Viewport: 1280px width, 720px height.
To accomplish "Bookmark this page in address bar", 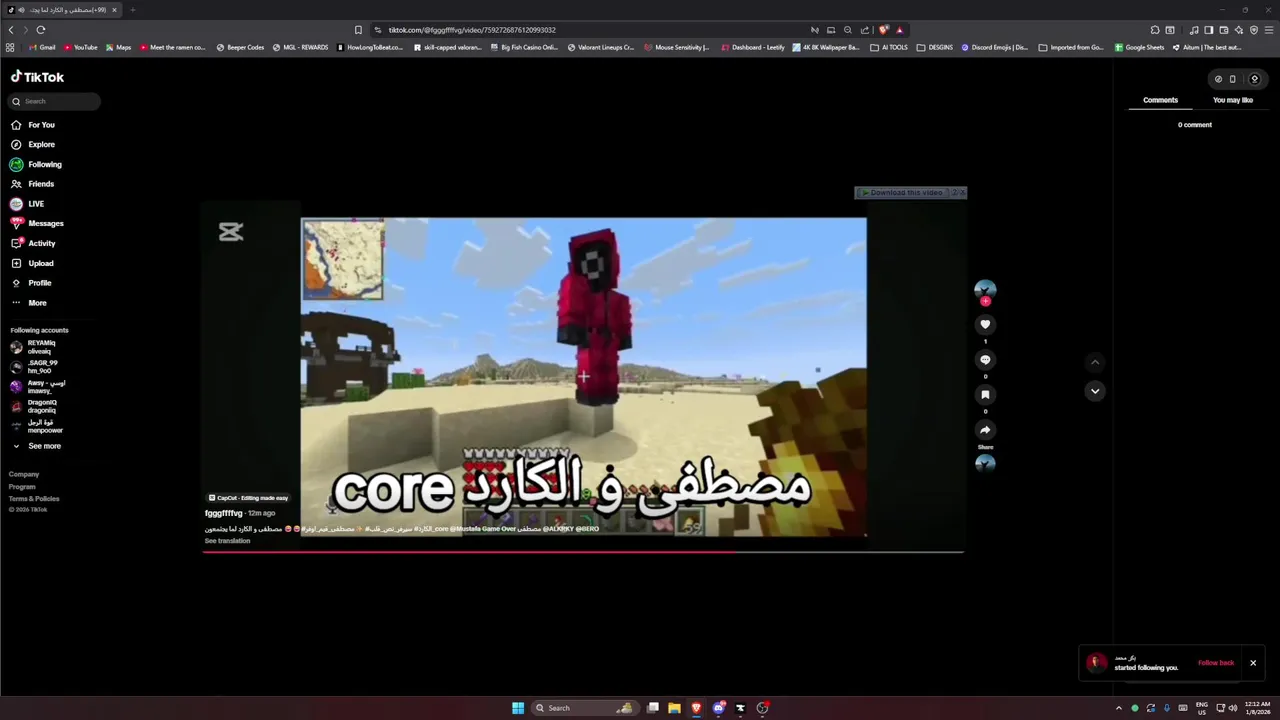I will tap(358, 30).
